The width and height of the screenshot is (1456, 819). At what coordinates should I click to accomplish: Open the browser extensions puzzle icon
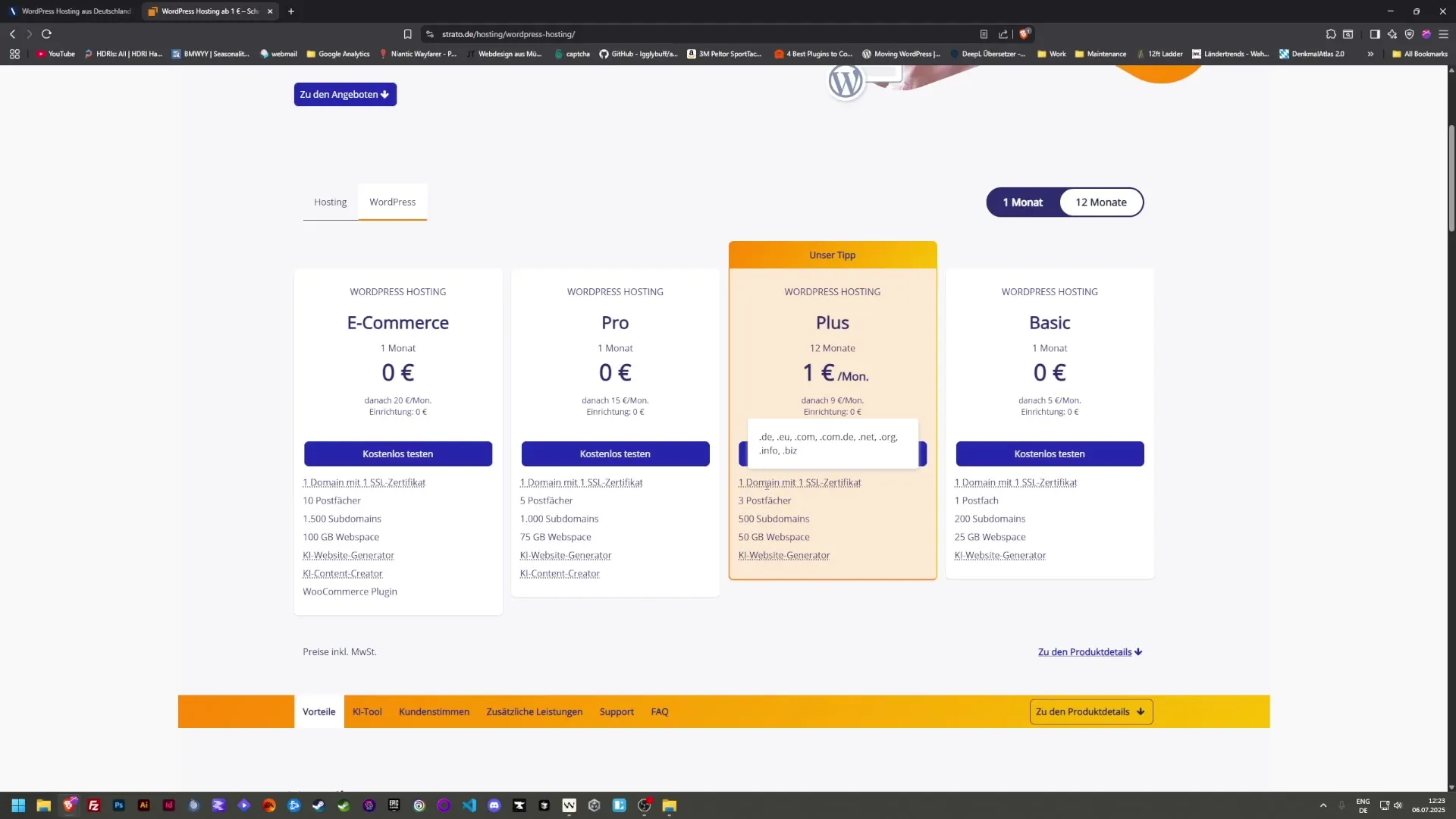coord(1332,34)
